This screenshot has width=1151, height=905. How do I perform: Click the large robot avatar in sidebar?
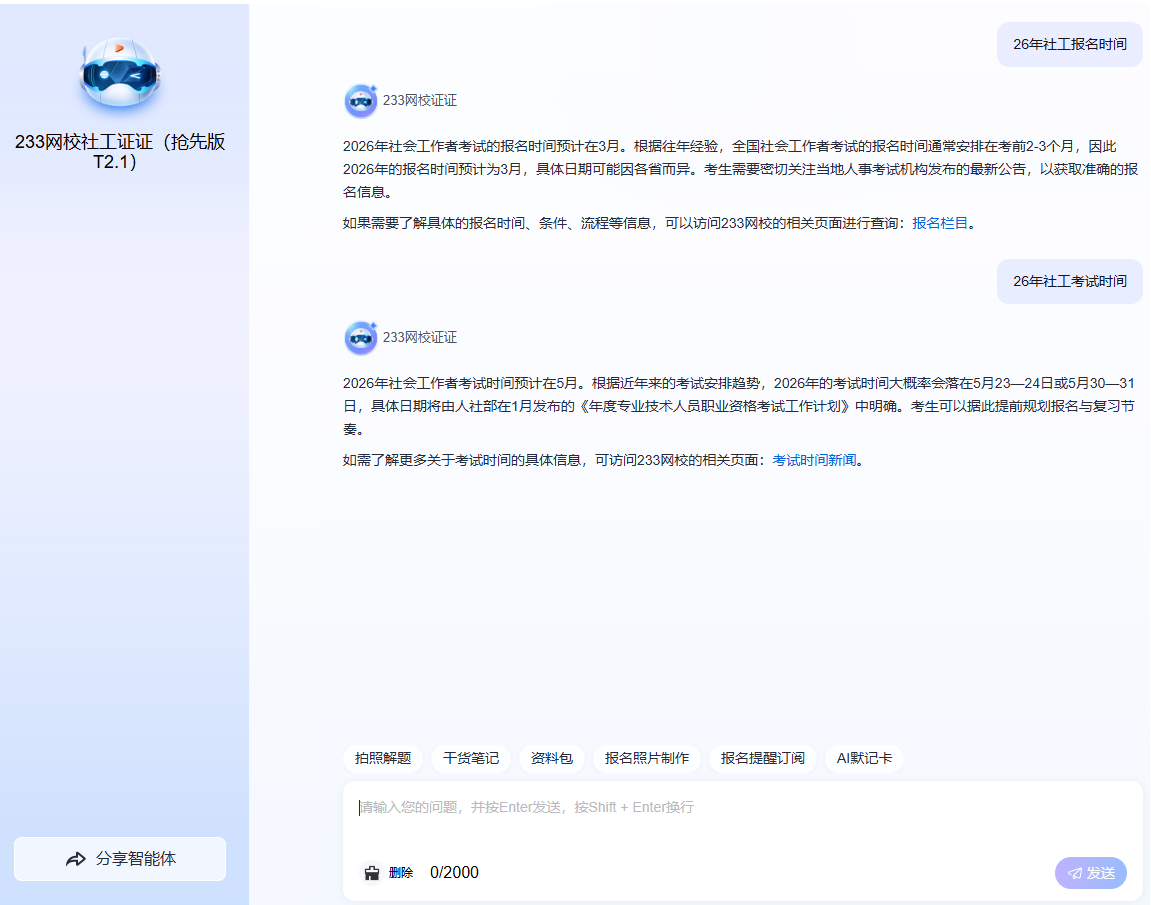(x=120, y=75)
